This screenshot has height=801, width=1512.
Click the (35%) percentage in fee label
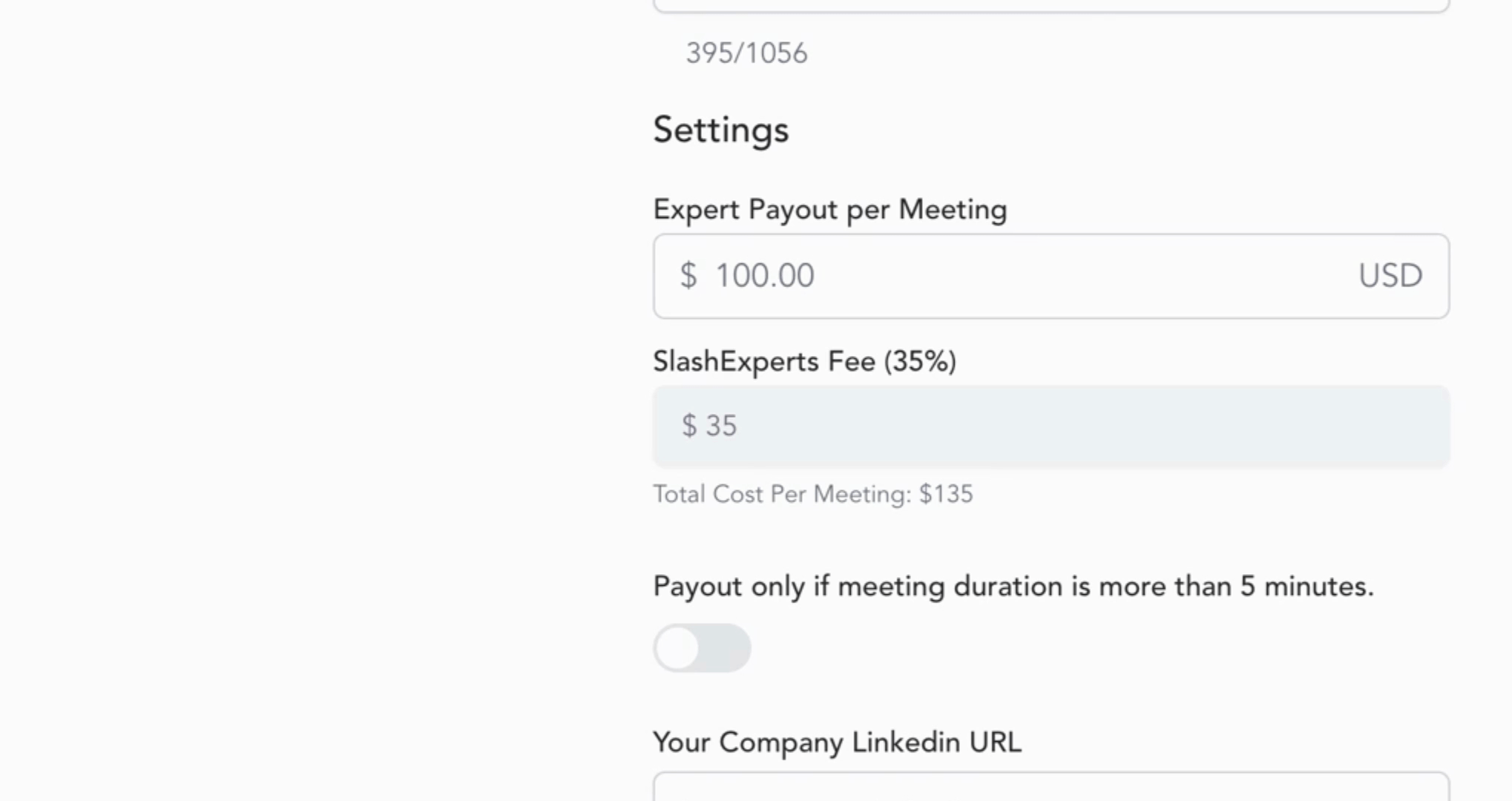point(919,362)
